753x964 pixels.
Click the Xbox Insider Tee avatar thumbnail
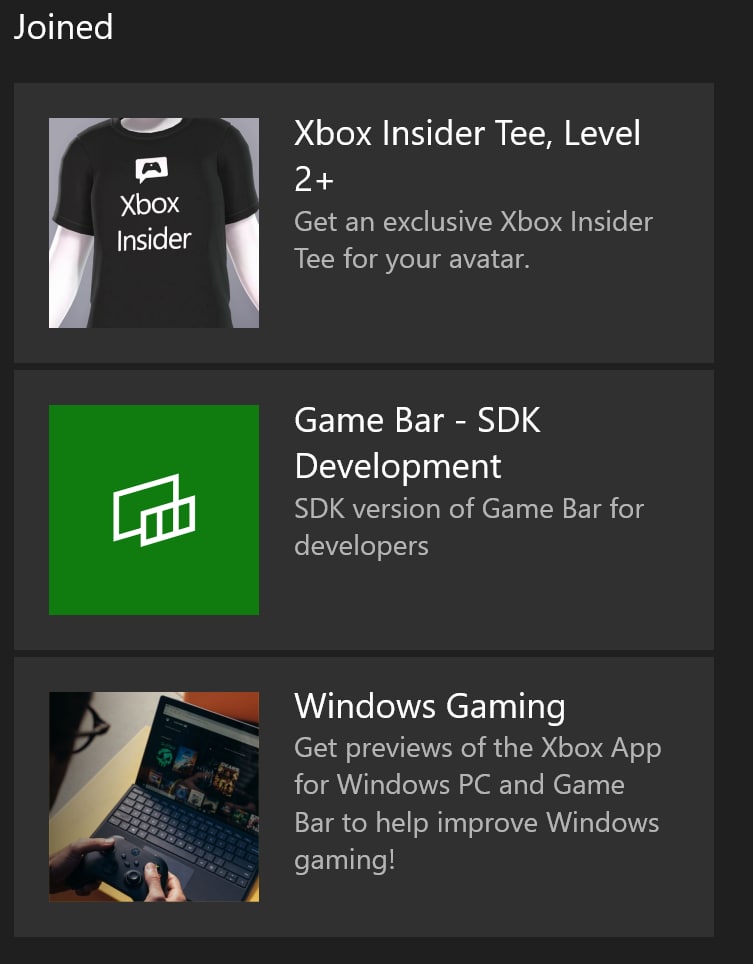click(154, 223)
